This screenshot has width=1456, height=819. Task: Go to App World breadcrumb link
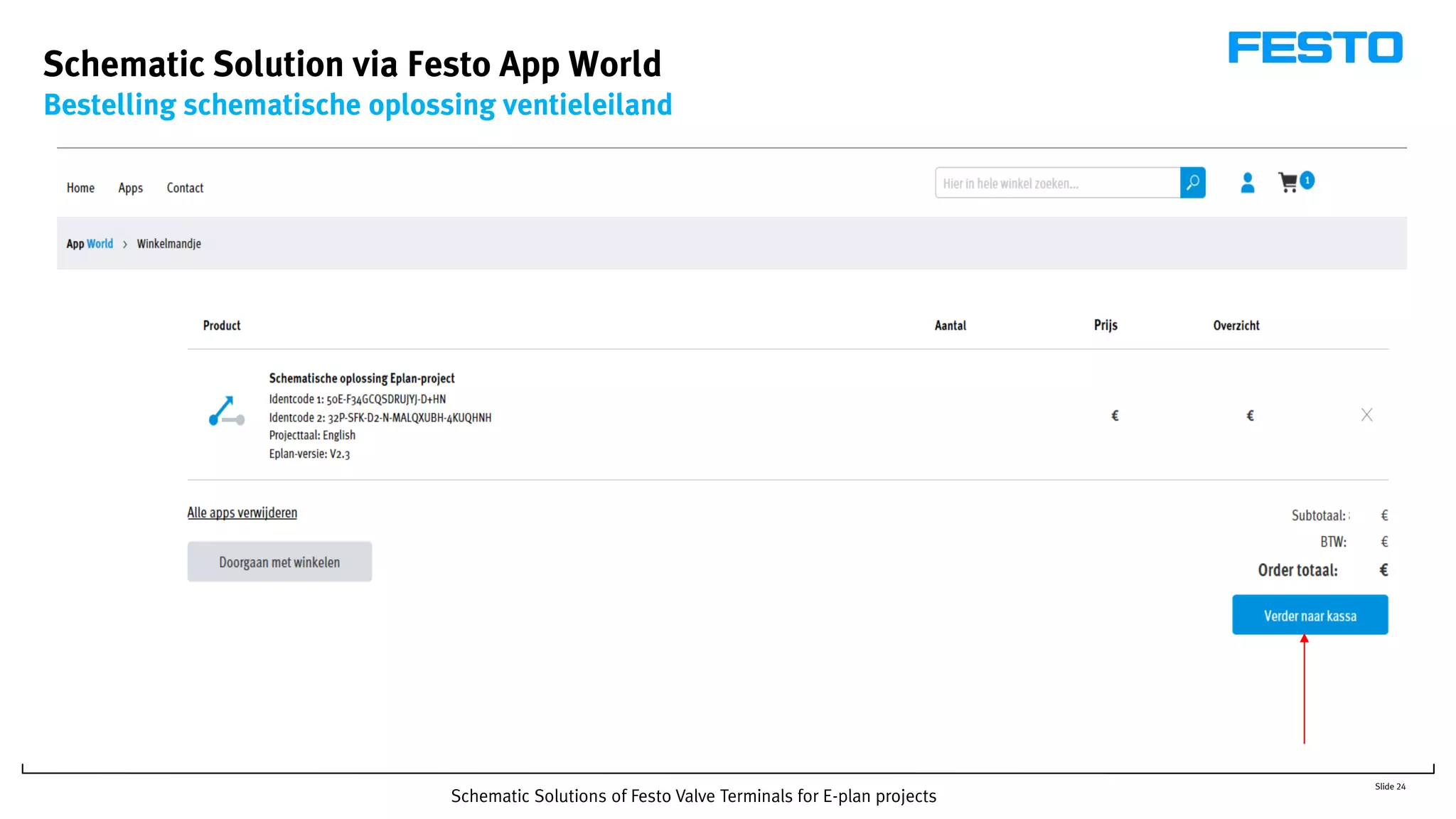(x=90, y=244)
